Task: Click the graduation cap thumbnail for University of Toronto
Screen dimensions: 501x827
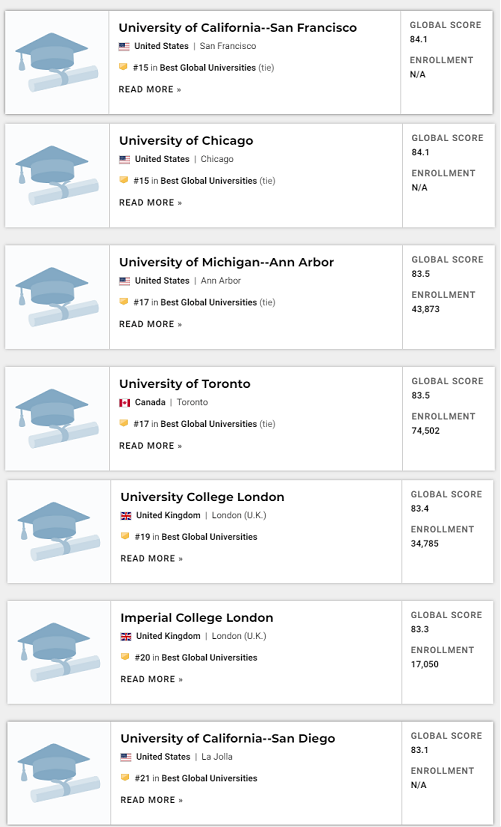Action: click(57, 418)
